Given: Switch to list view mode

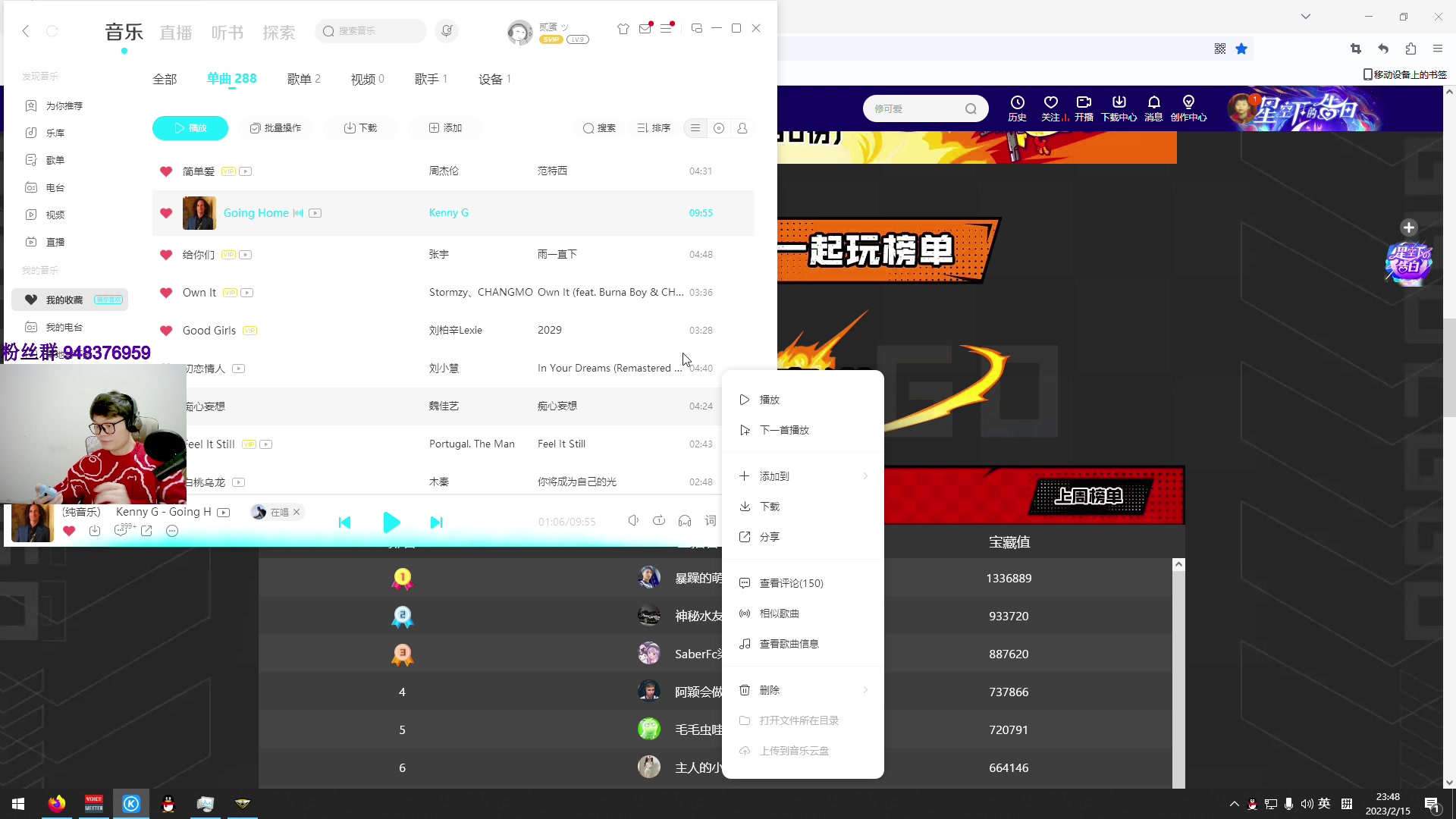Looking at the screenshot, I should [695, 128].
